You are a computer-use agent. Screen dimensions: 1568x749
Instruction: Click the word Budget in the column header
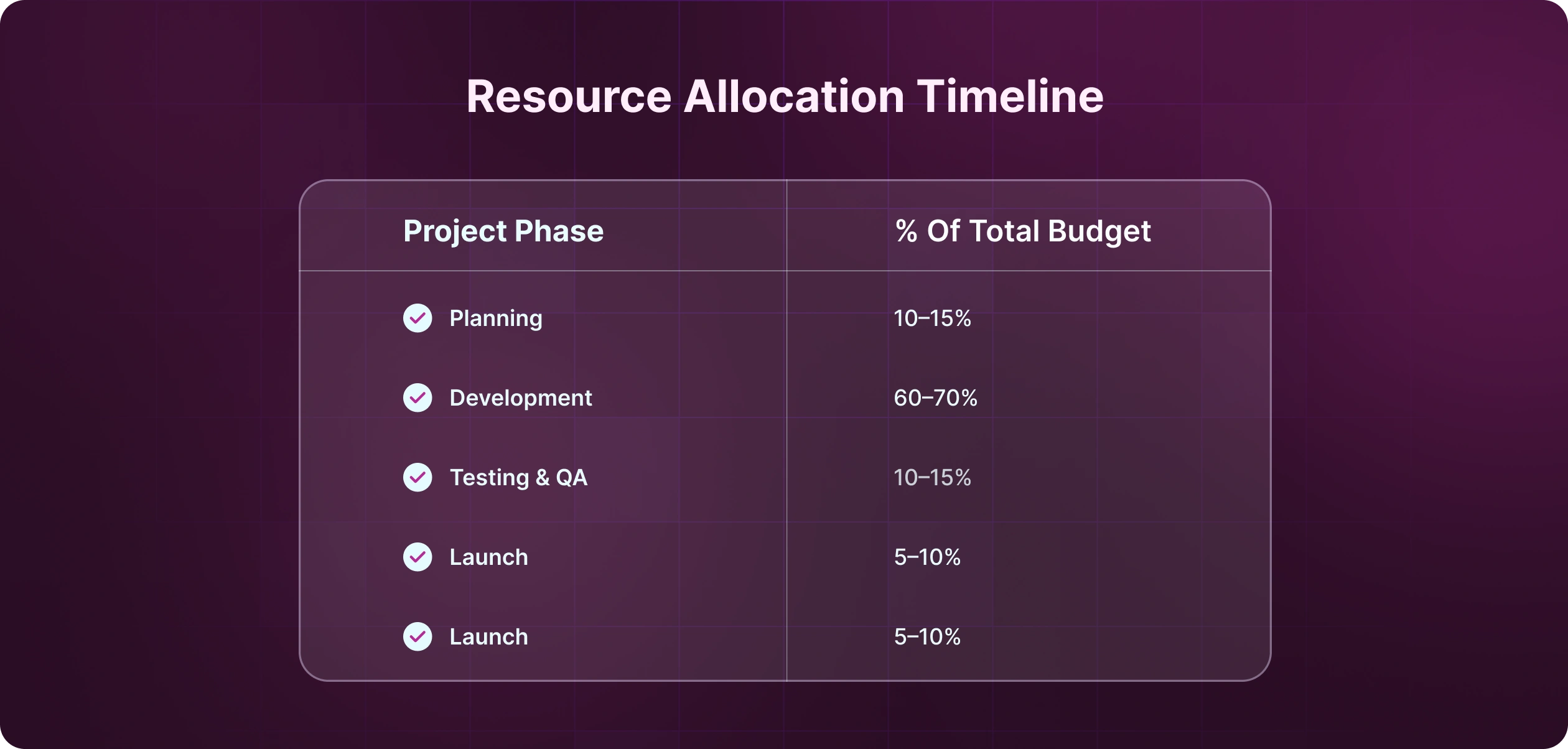(1099, 231)
